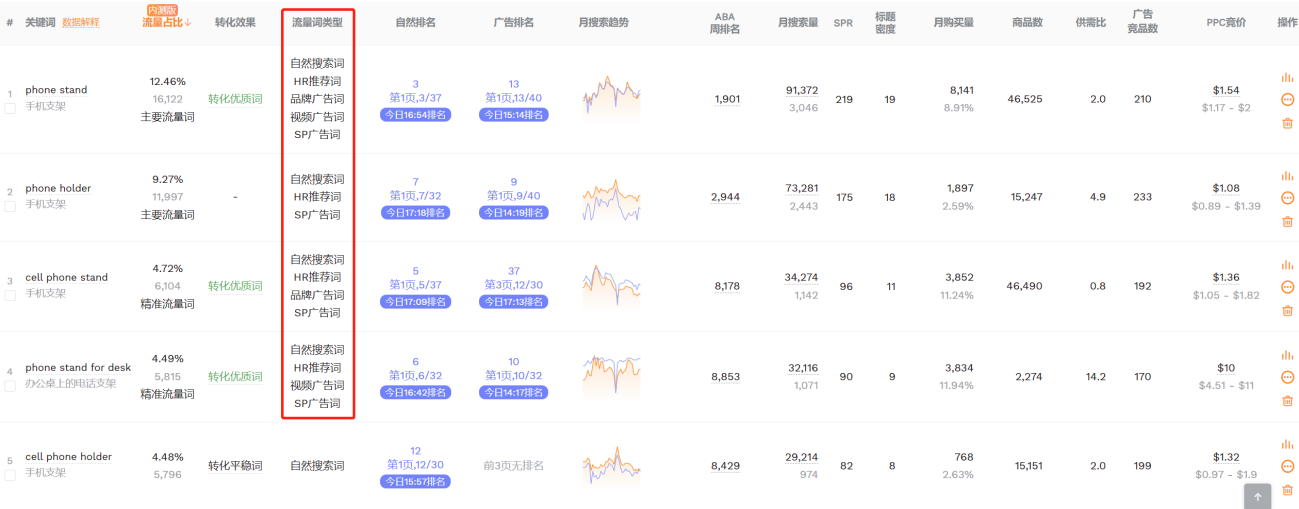Click 今日16:54排名 badge under natural rank

click(x=415, y=115)
